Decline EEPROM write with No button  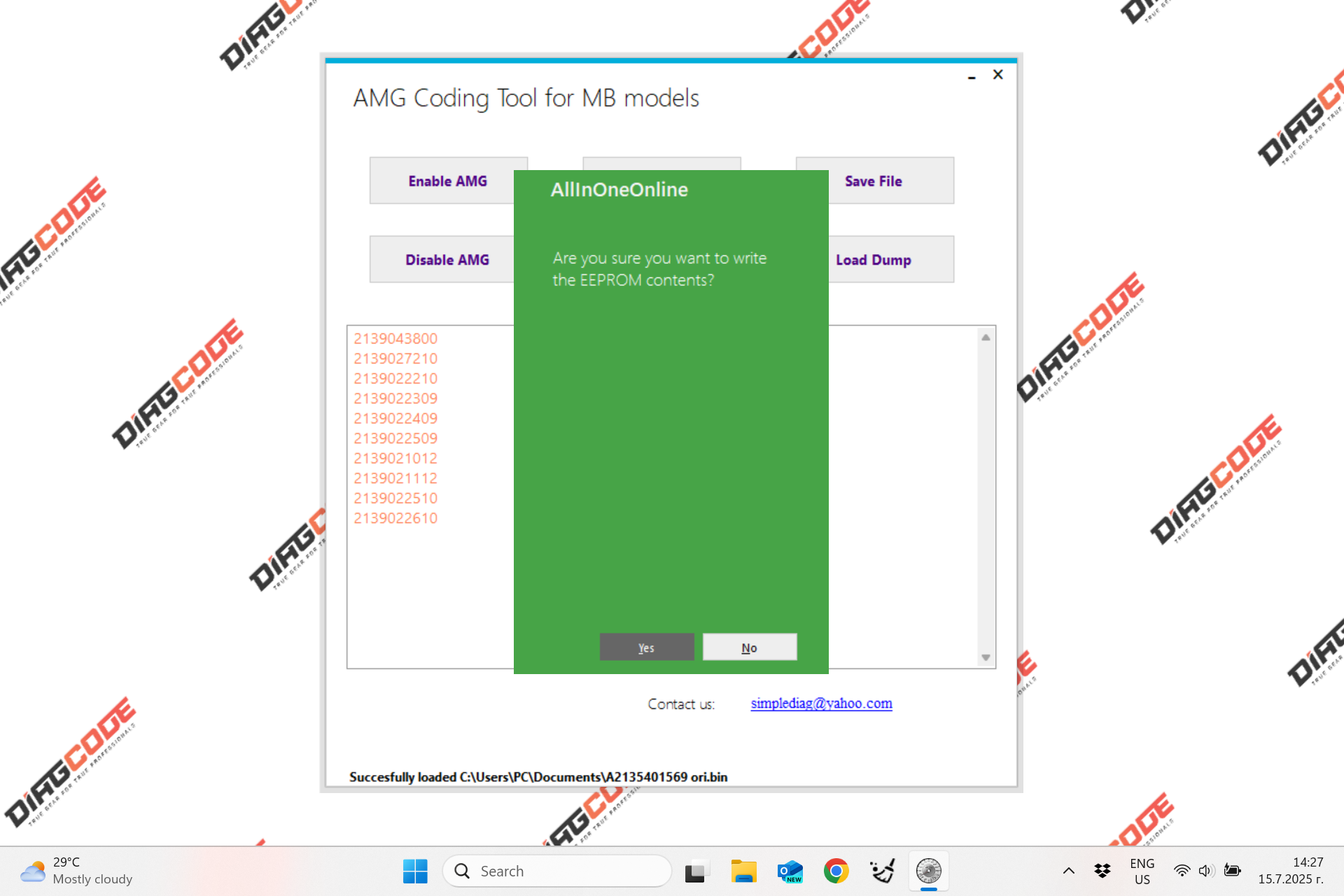pyautogui.click(x=749, y=647)
